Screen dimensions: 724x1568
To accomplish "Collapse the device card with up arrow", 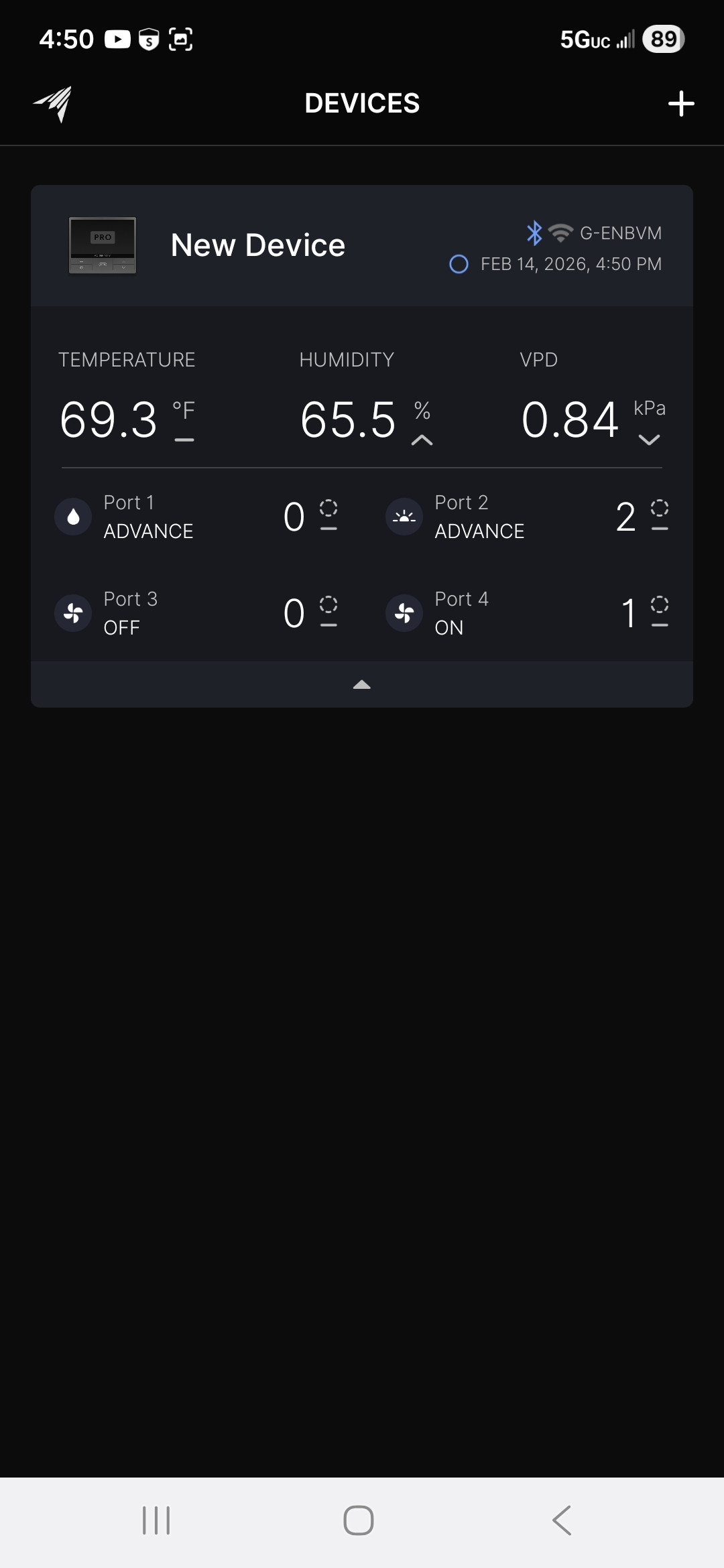I will point(362,684).
